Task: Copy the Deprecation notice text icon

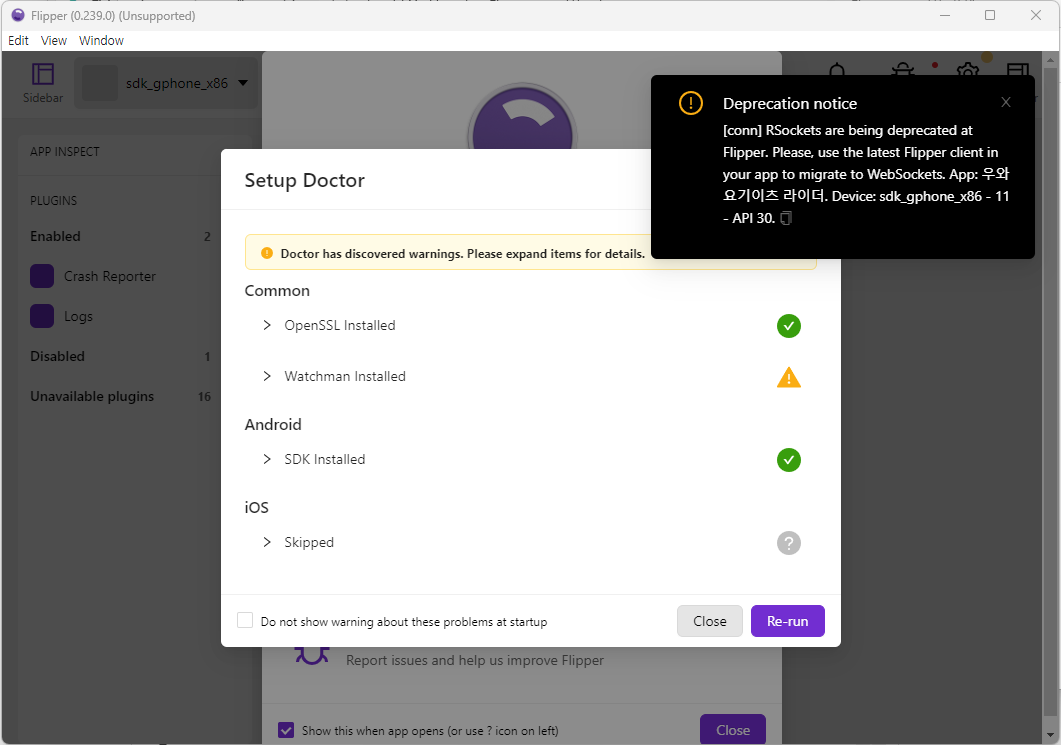Action: (786, 219)
